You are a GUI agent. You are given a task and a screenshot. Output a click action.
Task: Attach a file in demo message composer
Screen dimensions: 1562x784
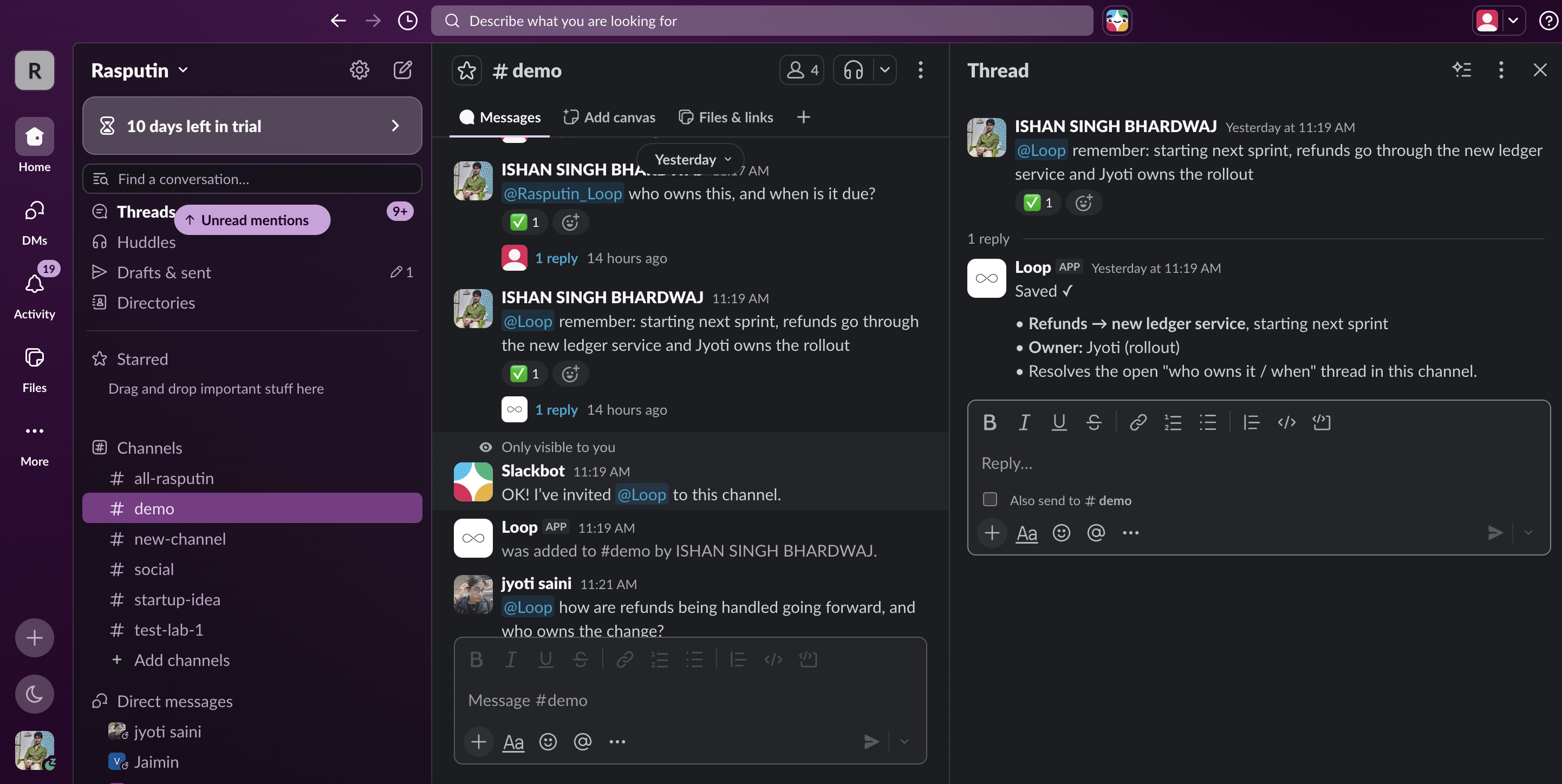click(478, 742)
